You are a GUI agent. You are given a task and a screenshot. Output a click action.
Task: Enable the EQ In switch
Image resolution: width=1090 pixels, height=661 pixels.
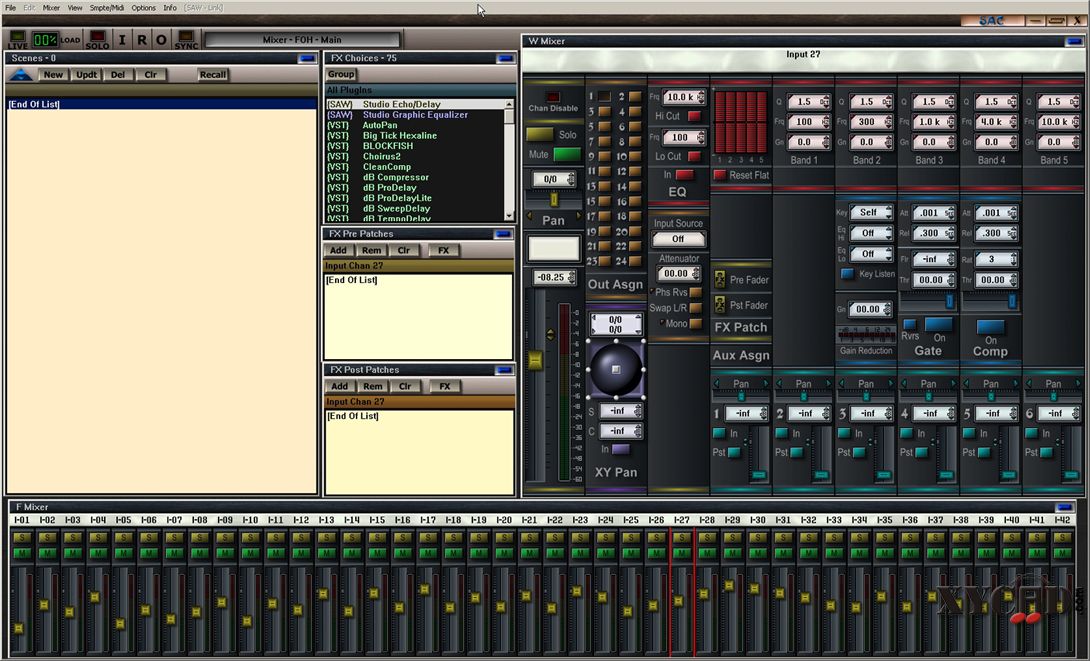[685, 174]
